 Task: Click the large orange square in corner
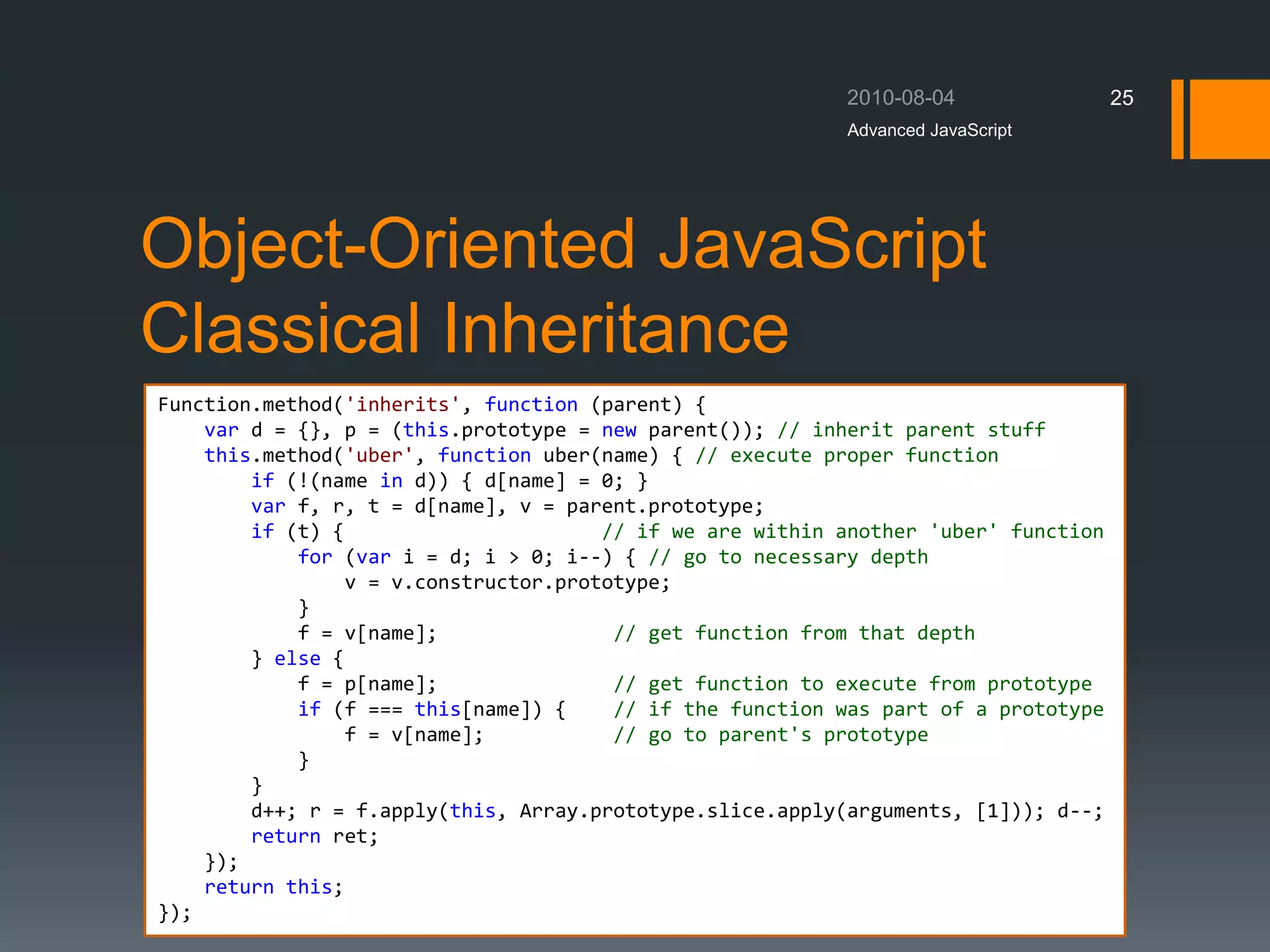1229,119
